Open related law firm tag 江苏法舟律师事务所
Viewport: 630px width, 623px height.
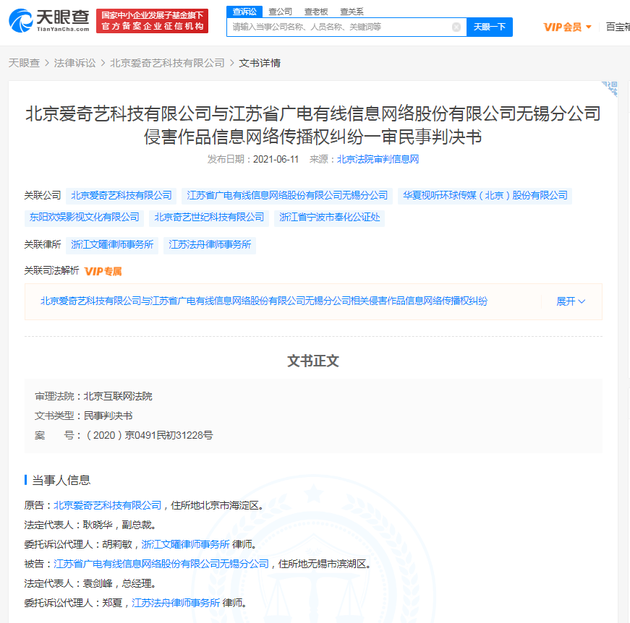[210, 245]
